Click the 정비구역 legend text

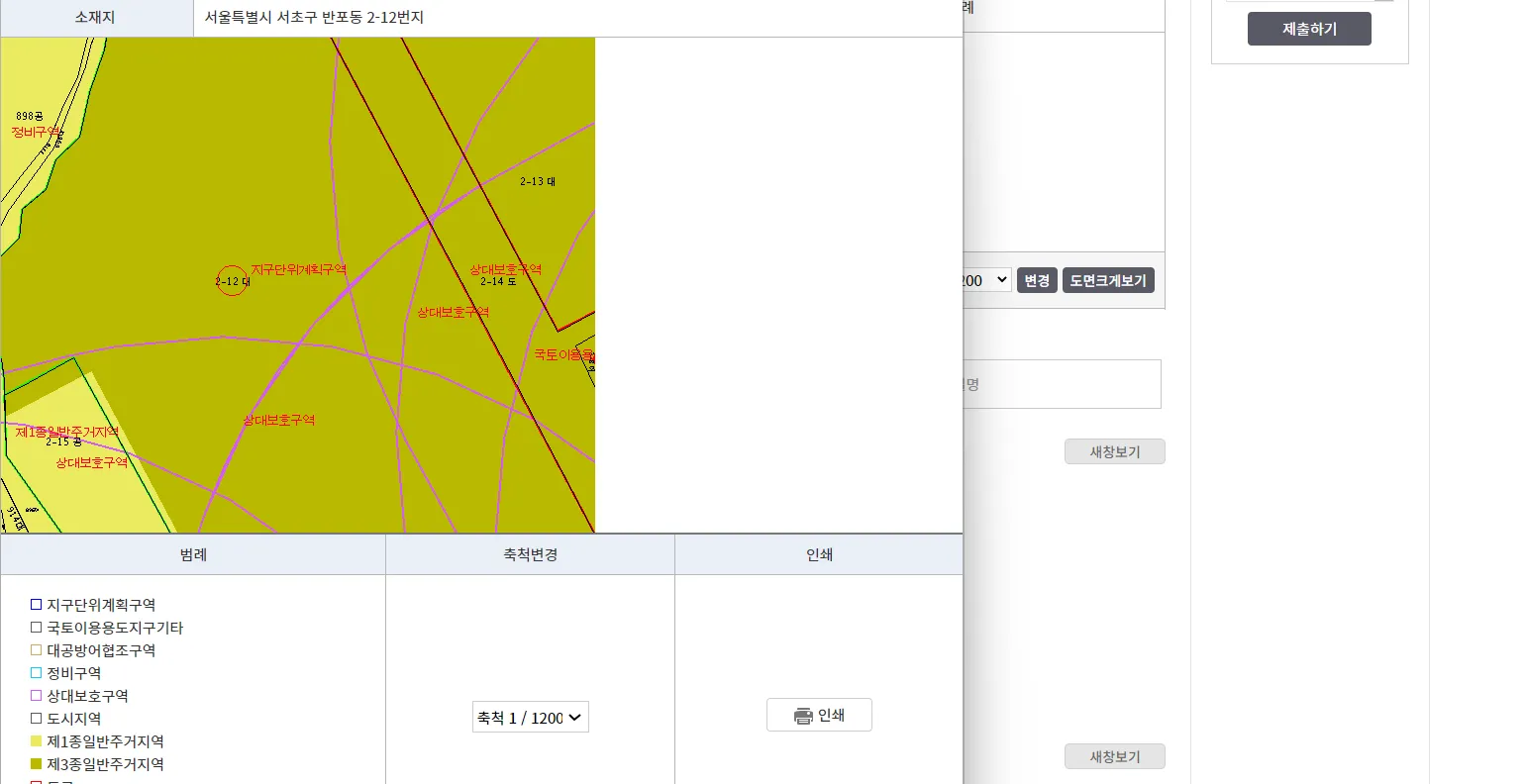click(74, 673)
